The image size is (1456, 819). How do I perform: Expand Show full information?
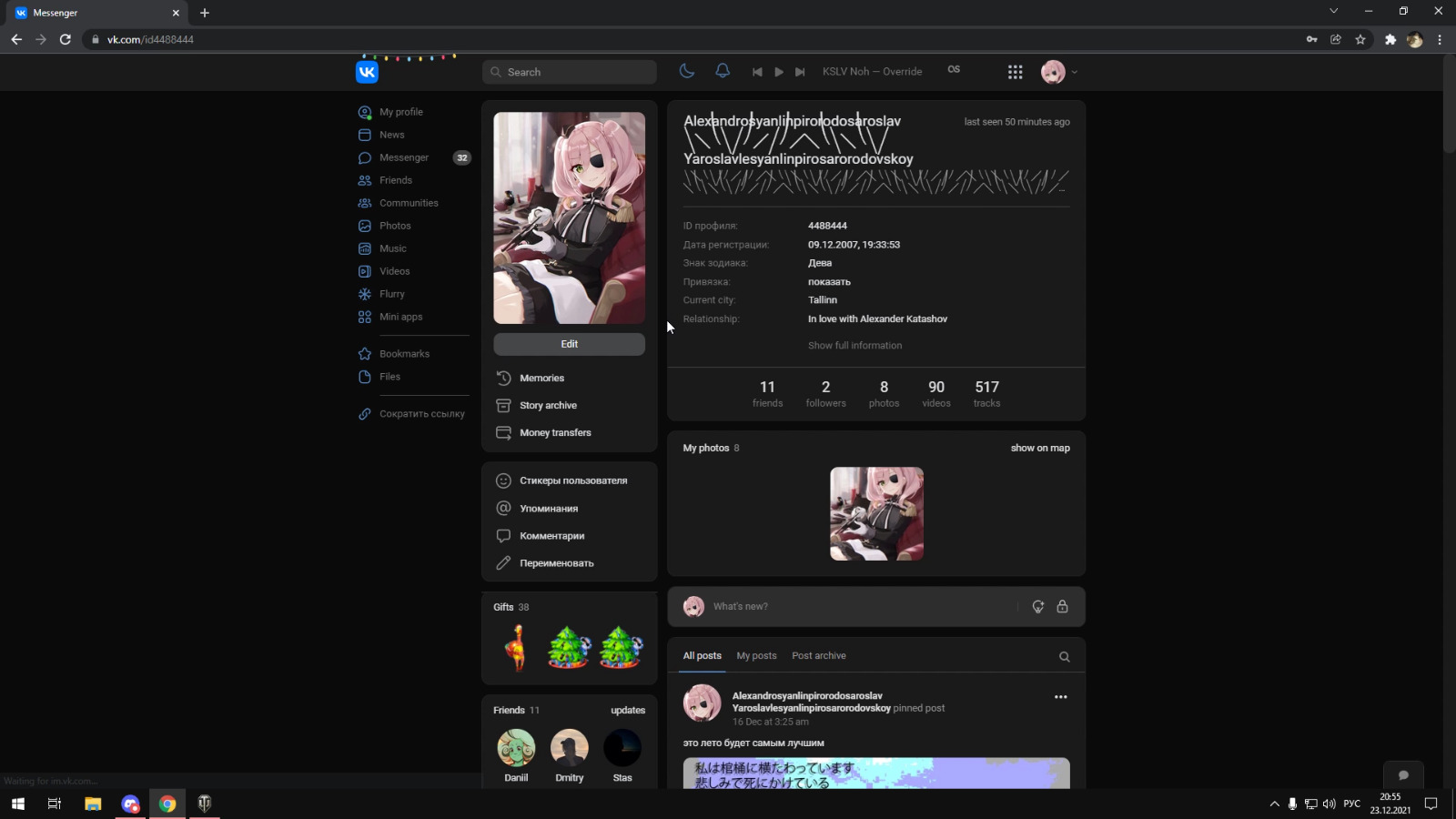click(854, 346)
